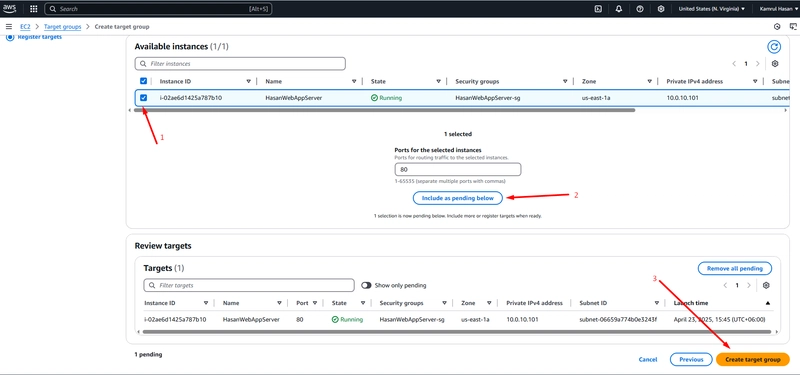Screen dimensions: 800x375
Task: Enable the Show only pending toggle
Action: pos(366,285)
